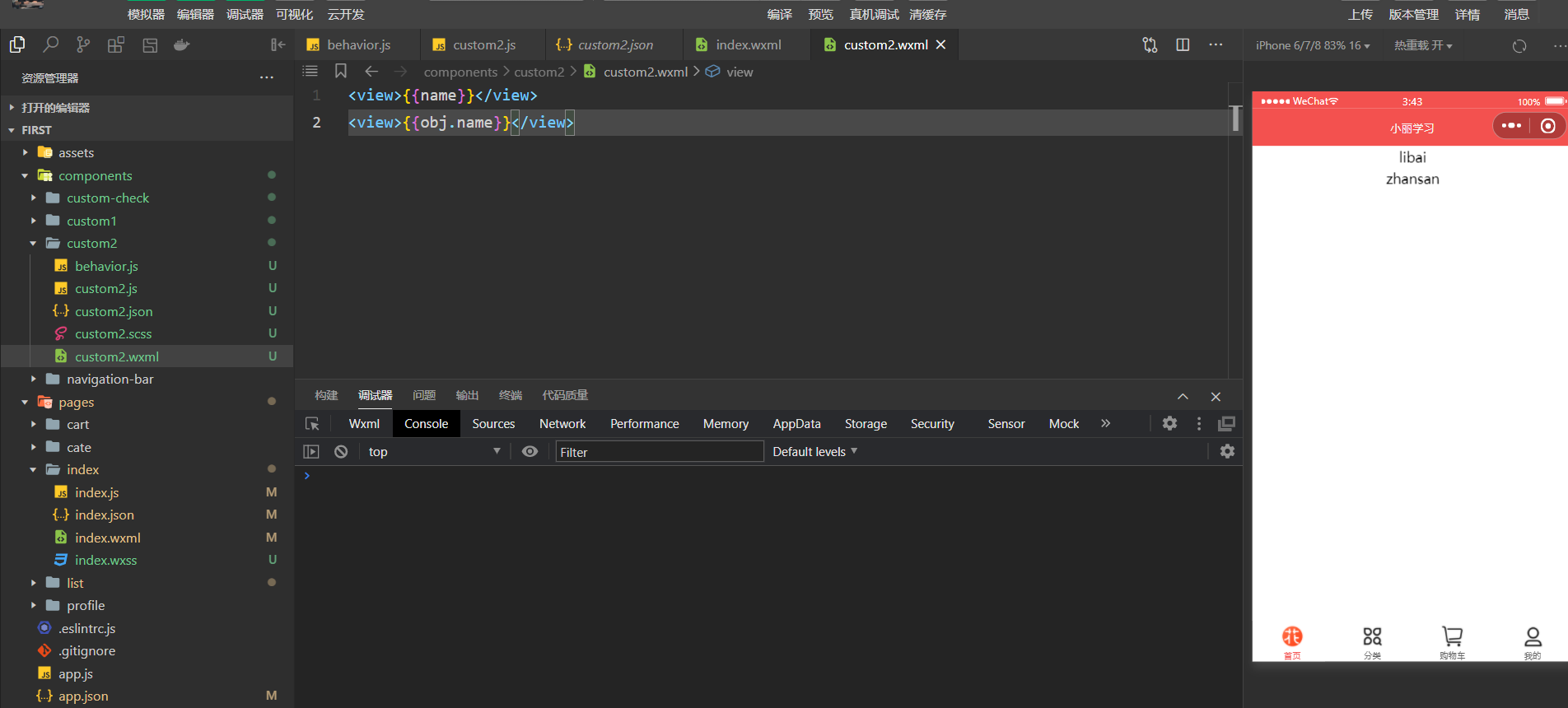
Task: Open version management in the top bar
Action: tap(1413, 14)
